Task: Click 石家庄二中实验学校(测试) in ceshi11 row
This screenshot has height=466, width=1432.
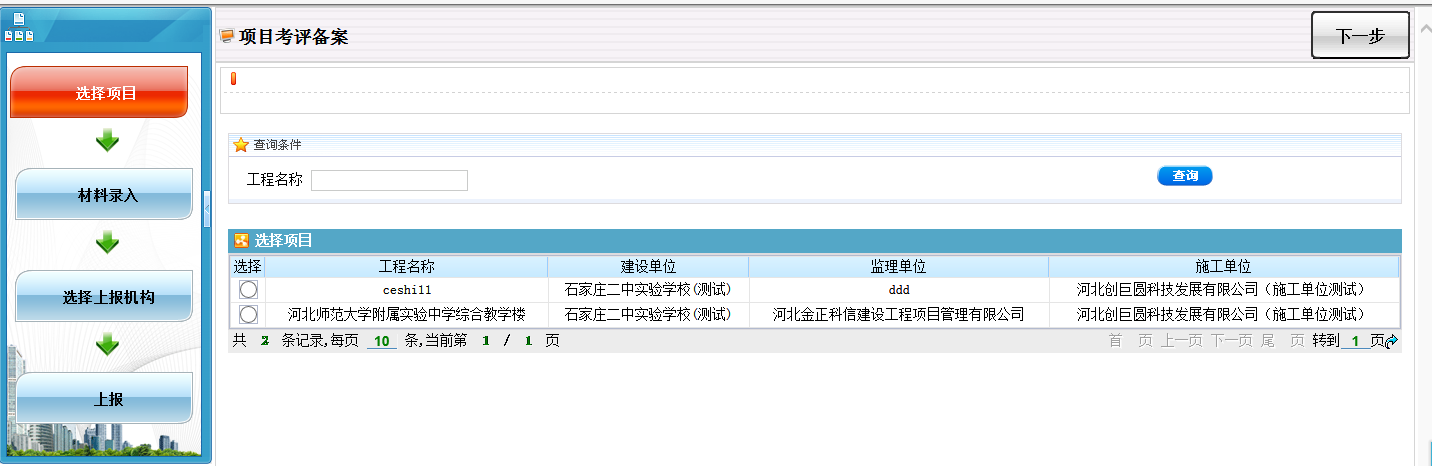Action: point(648,290)
